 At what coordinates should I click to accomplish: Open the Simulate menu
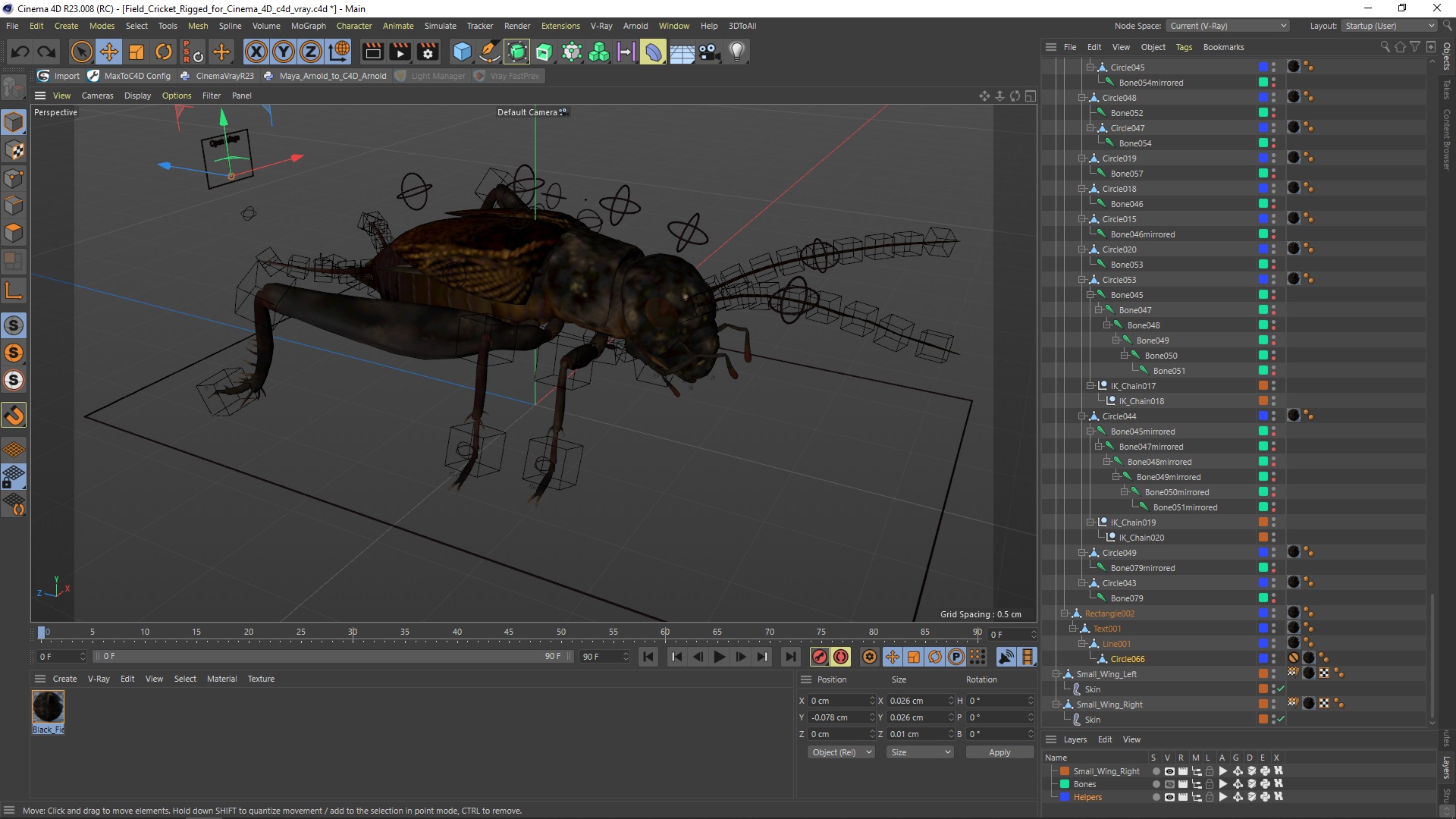[440, 26]
